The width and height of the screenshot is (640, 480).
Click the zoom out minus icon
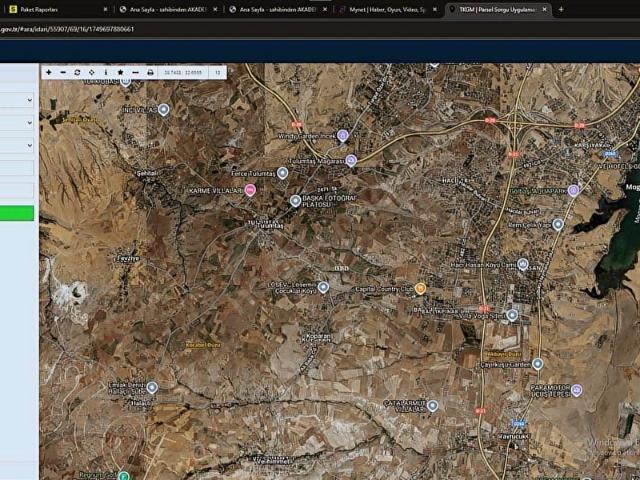click(63, 72)
